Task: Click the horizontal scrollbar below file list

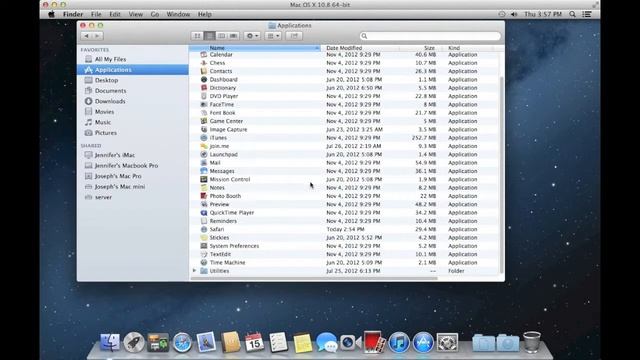Action: [x=314, y=278]
